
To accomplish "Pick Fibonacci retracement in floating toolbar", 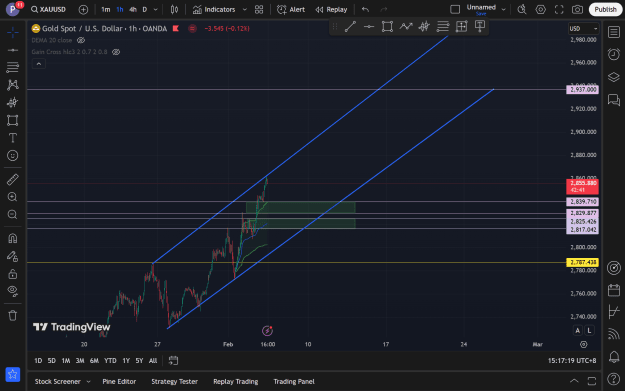I will pos(442,27).
